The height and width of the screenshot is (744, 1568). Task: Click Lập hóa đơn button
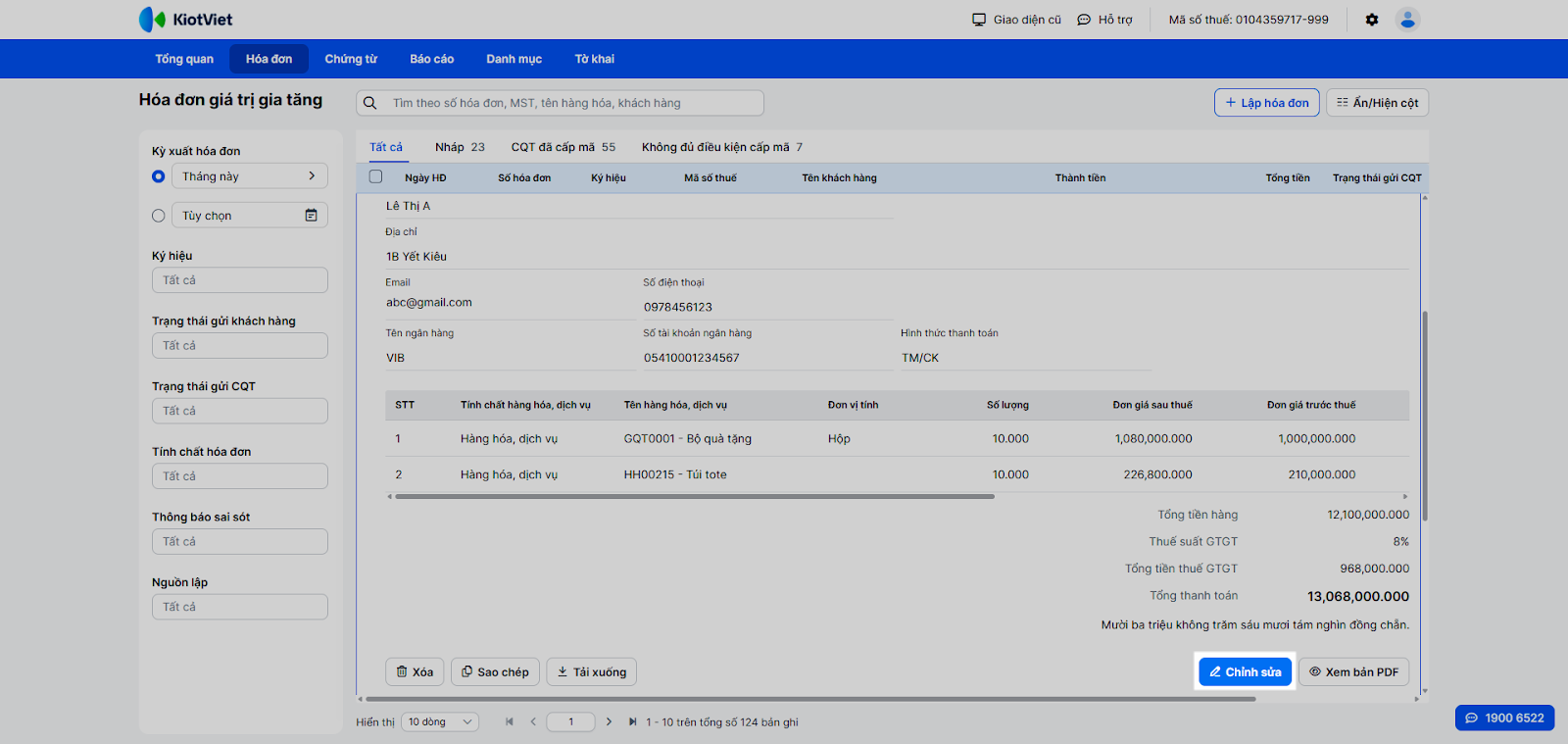(x=1267, y=103)
